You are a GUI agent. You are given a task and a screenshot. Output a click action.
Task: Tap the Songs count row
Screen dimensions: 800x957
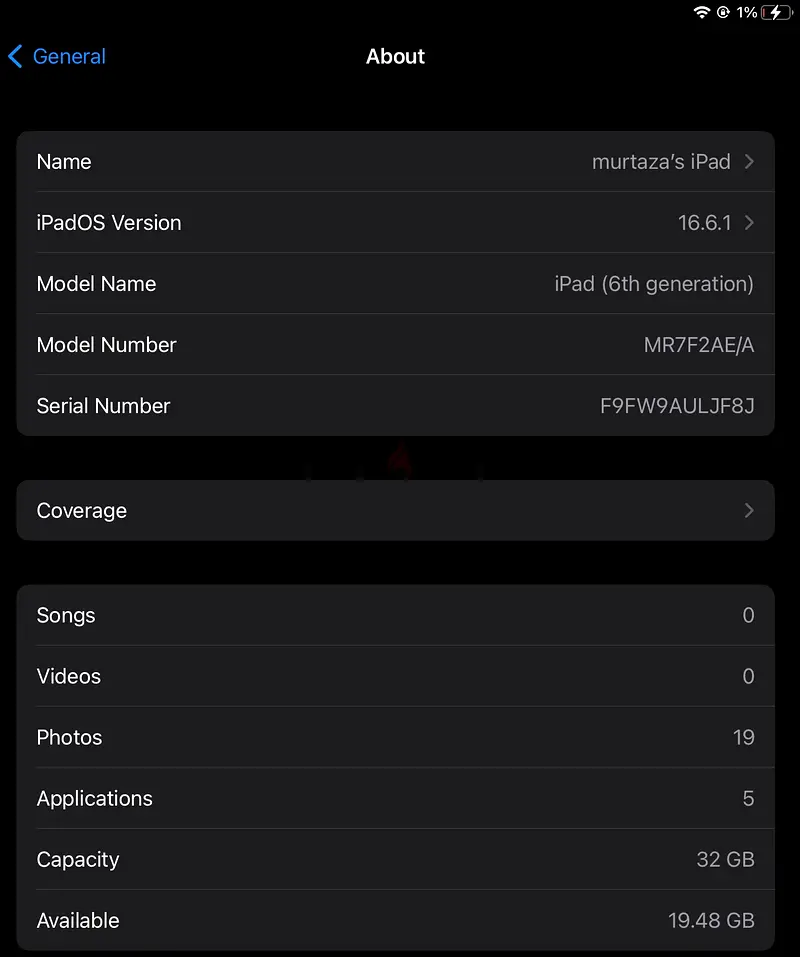click(x=395, y=615)
